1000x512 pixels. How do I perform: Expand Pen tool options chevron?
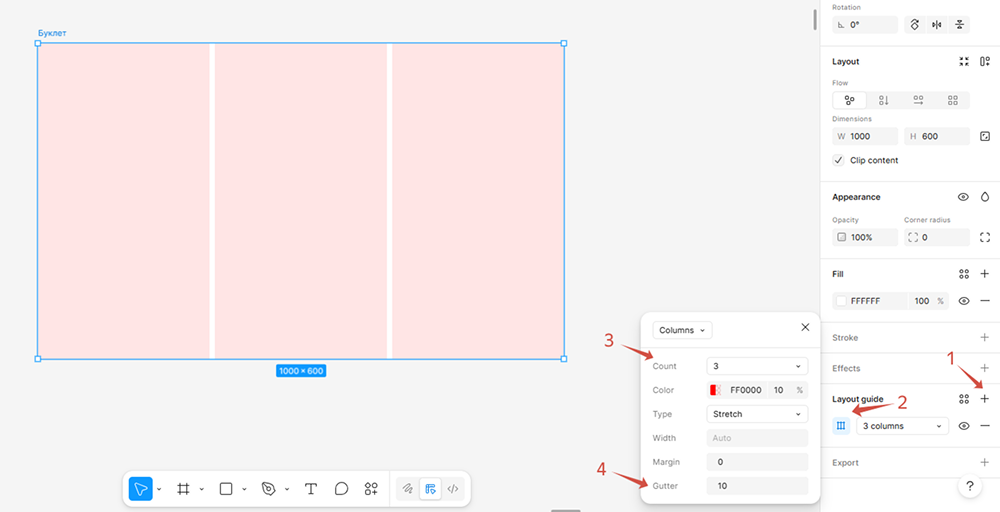tap(287, 490)
